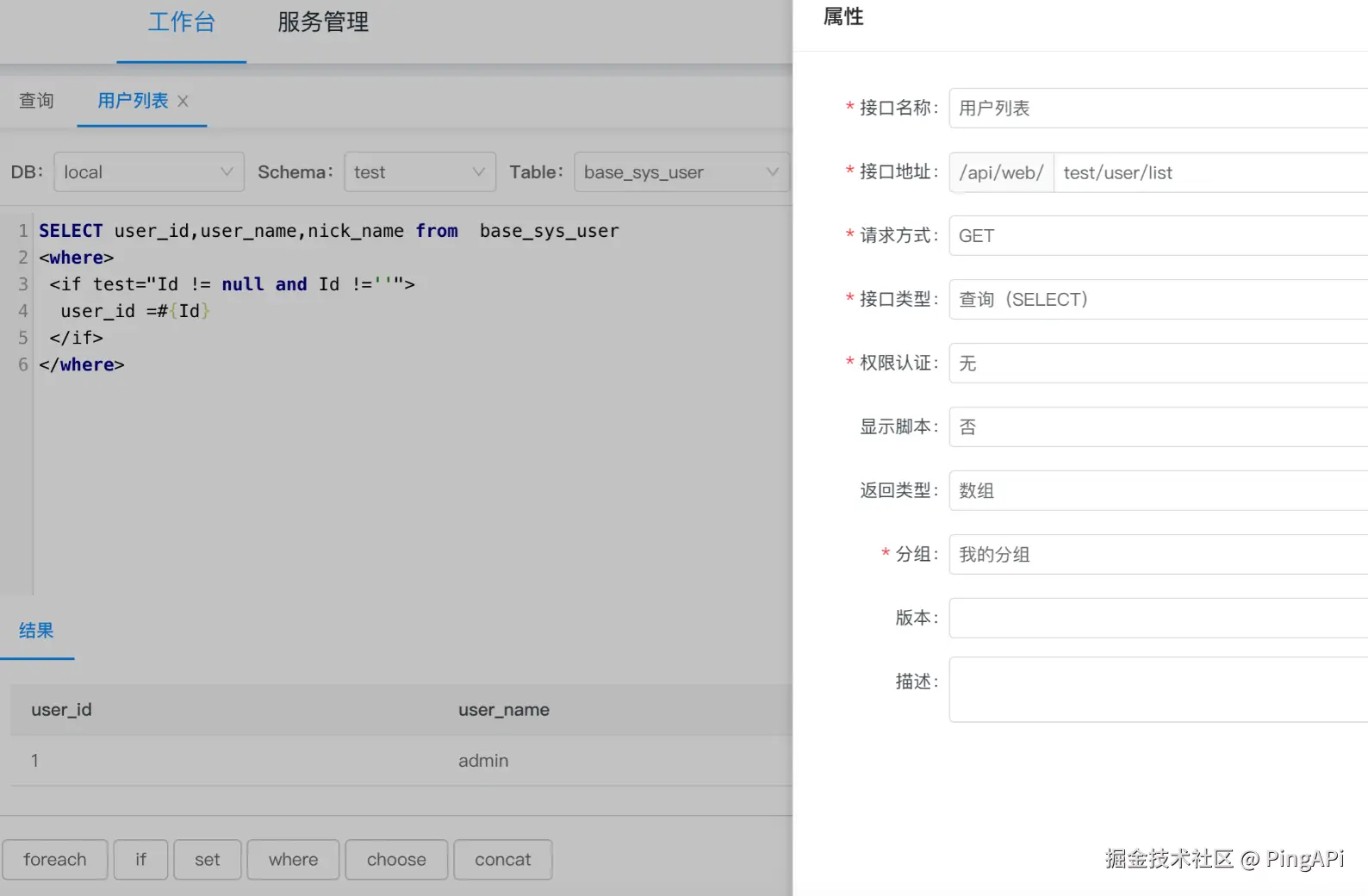Image resolution: width=1368 pixels, height=896 pixels.
Task: Click the user_id column header
Action: (x=61, y=710)
